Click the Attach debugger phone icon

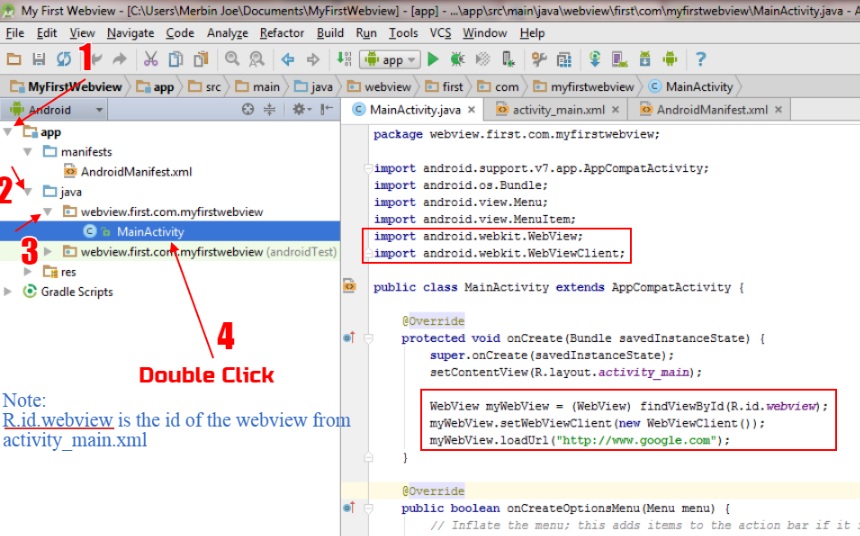tap(508, 59)
